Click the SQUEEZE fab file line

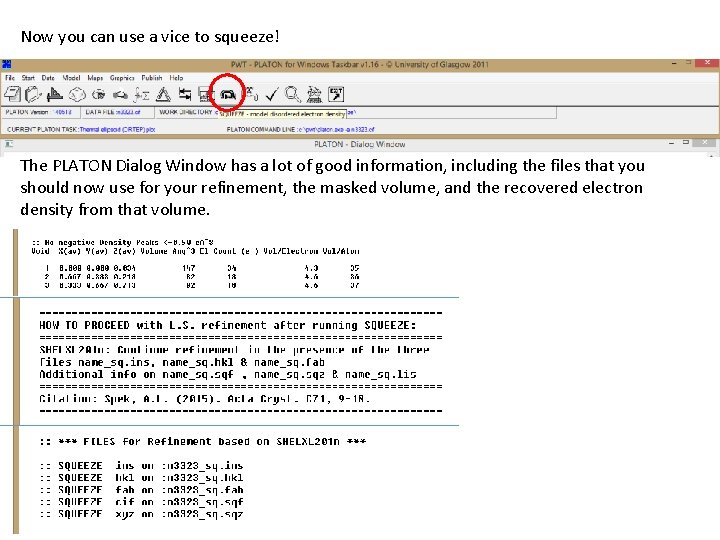(141, 490)
